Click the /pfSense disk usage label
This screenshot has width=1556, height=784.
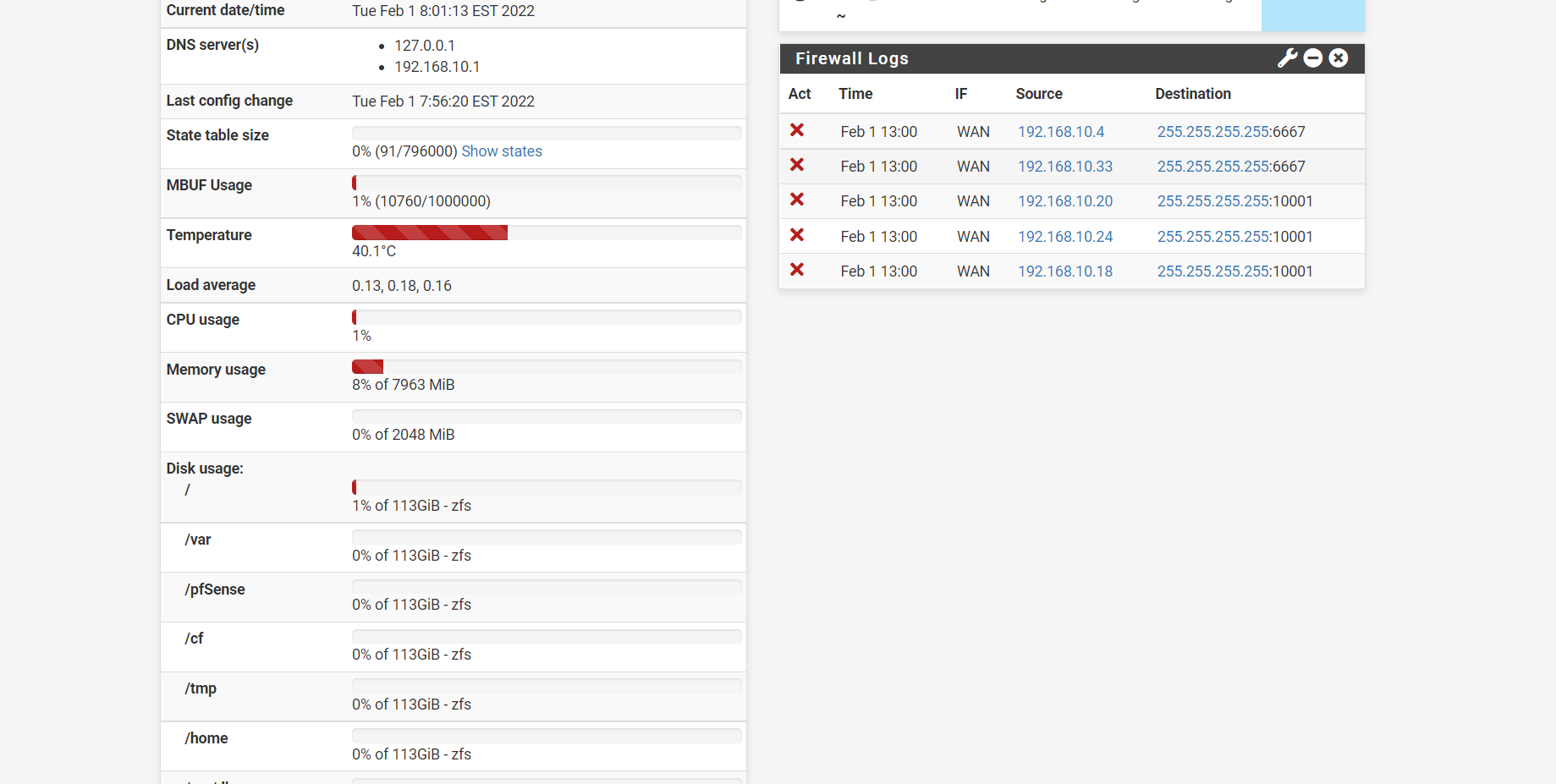pyautogui.click(x=215, y=589)
